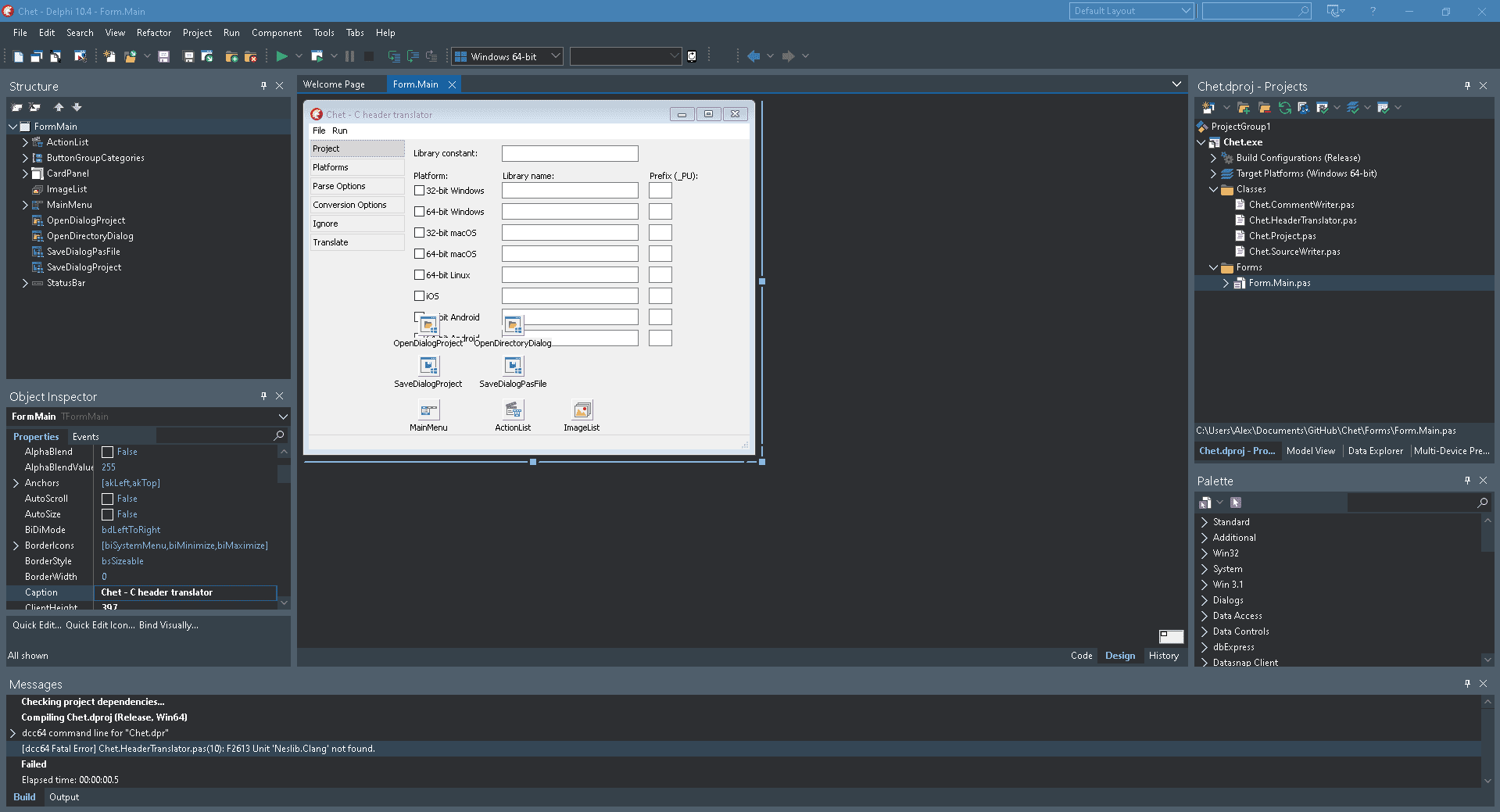Tick the 64-bit Windows checkbox
The height and width of the screenshot is (812, 1500).
tap(419, 212)
